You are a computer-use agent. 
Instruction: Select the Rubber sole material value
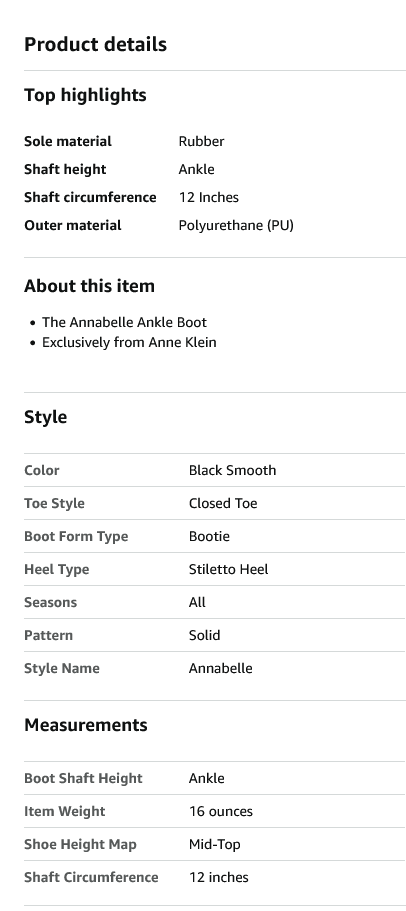coord(201,141)
